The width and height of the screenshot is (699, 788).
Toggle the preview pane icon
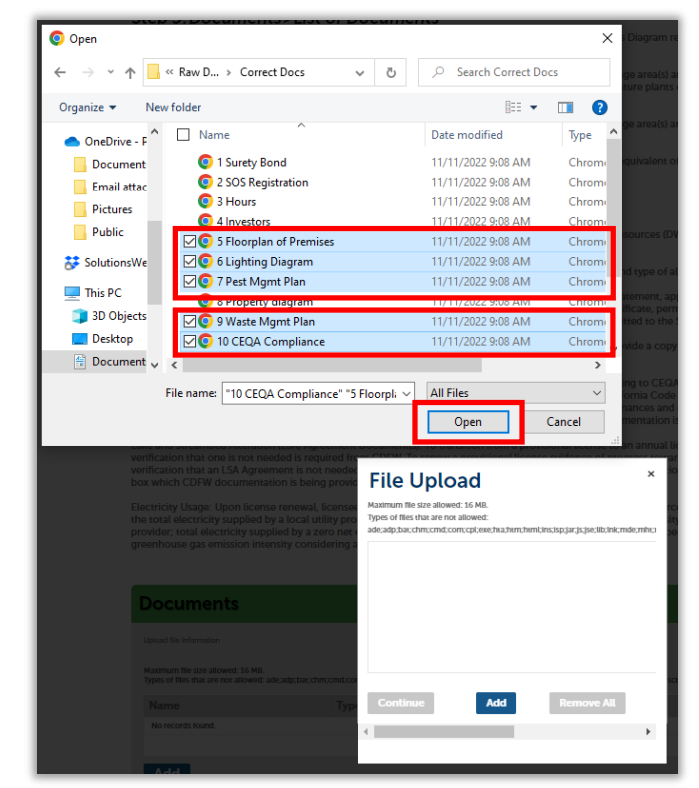pos(565,107)
